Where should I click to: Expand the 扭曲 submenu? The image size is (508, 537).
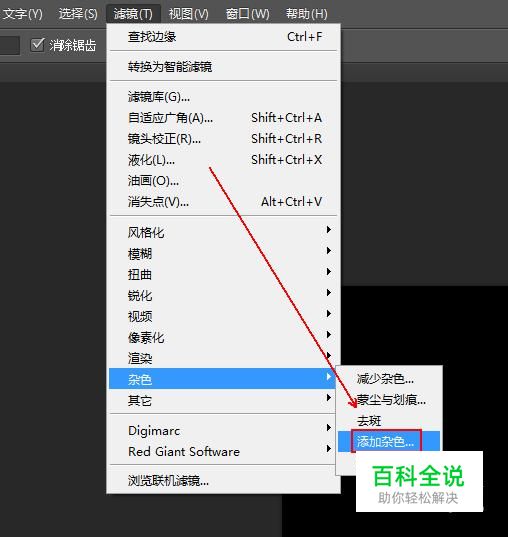pyautogui.click(x=223, y=275)
